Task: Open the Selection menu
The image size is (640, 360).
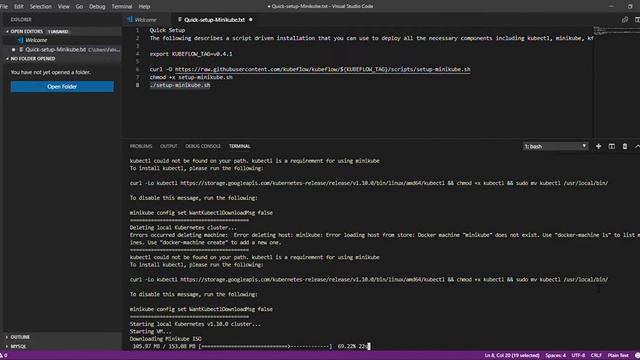Action: [40, 7]
